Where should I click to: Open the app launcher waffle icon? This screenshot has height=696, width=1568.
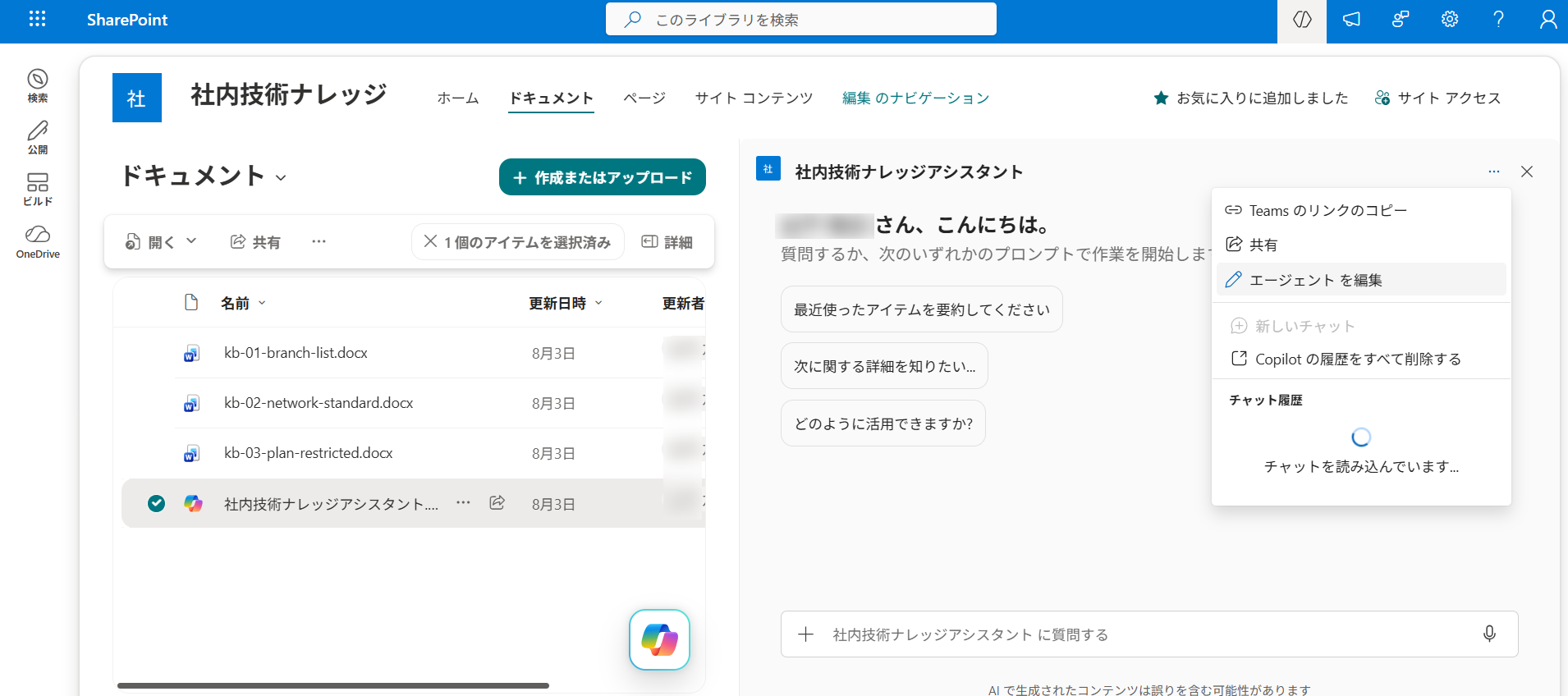pyautogui.click(x=37, y=19)
